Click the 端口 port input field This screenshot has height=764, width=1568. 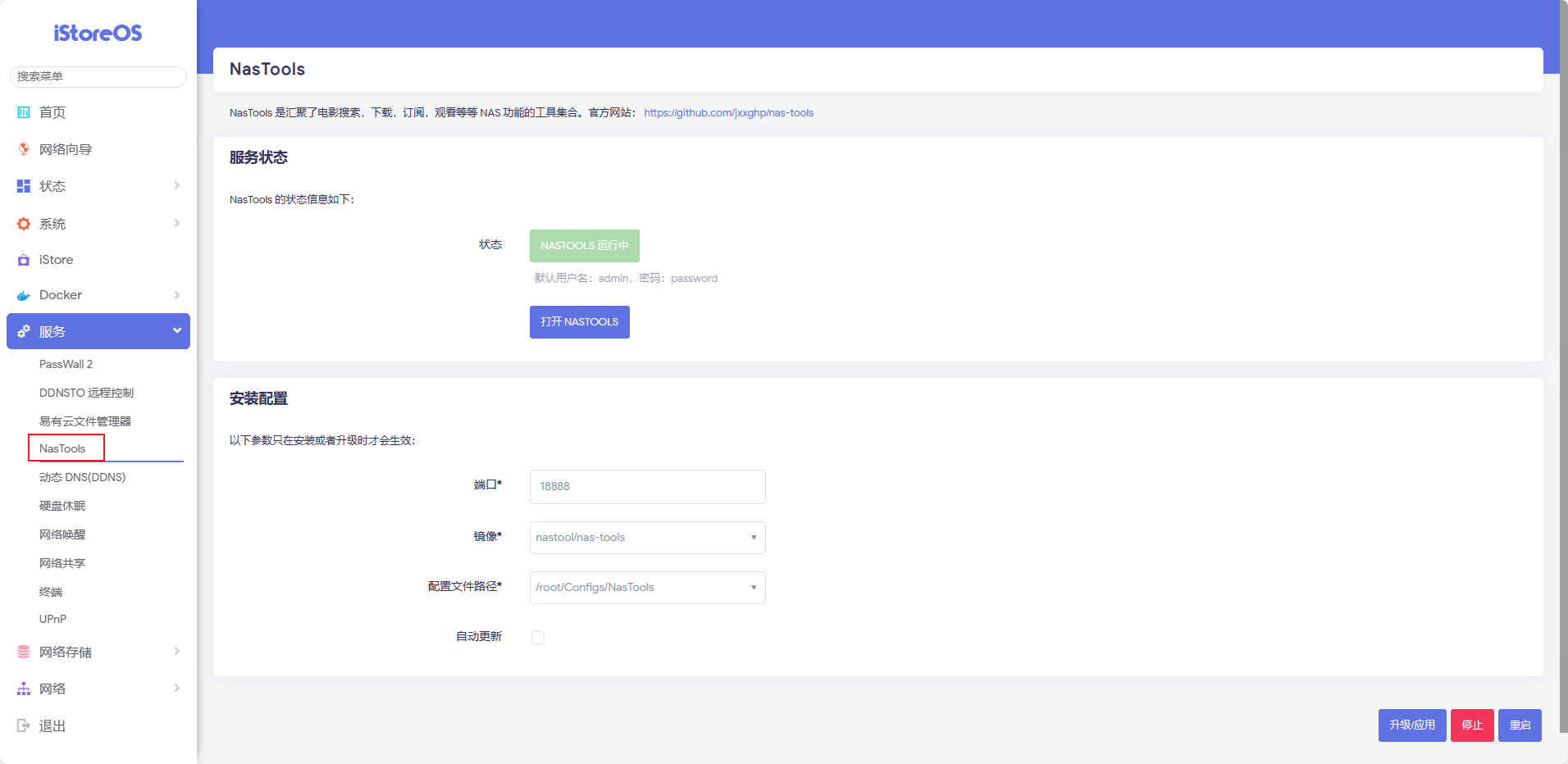coord(647,487)
